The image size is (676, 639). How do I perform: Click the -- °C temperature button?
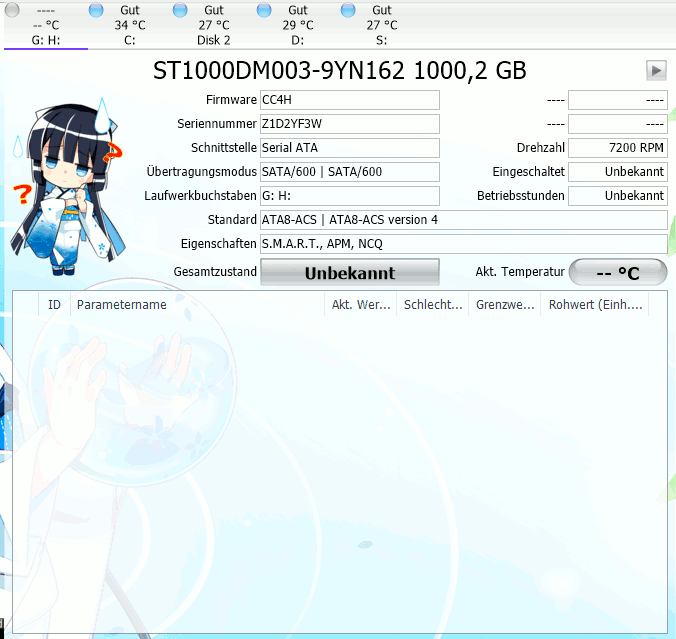click(x=618, y=272)
